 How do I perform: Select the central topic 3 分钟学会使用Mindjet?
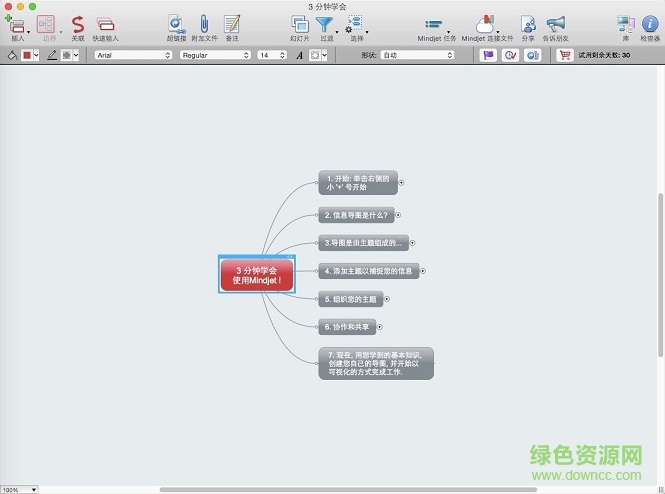tap(257, 275)
